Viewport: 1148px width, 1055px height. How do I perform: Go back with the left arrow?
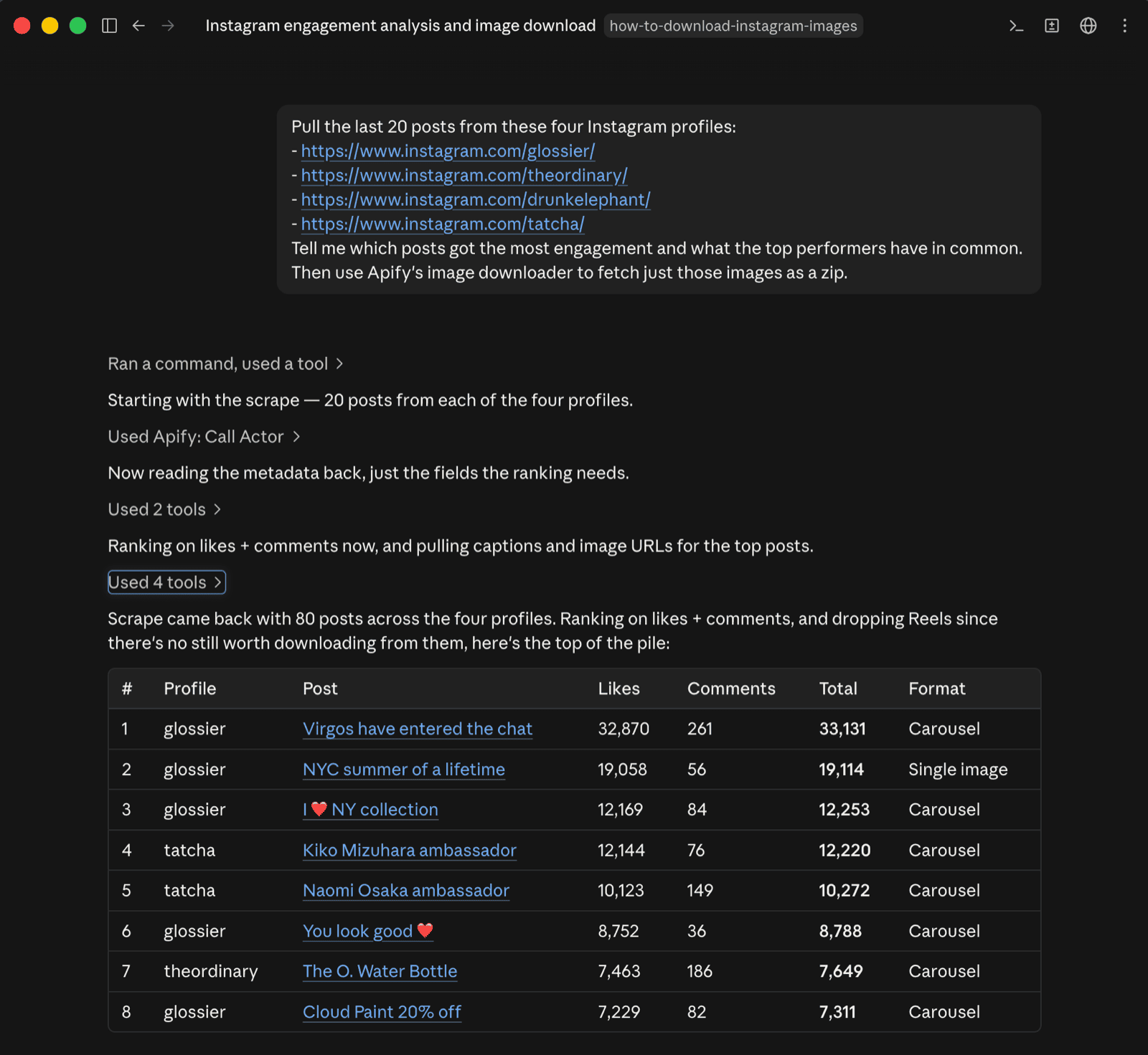(138, 26)
